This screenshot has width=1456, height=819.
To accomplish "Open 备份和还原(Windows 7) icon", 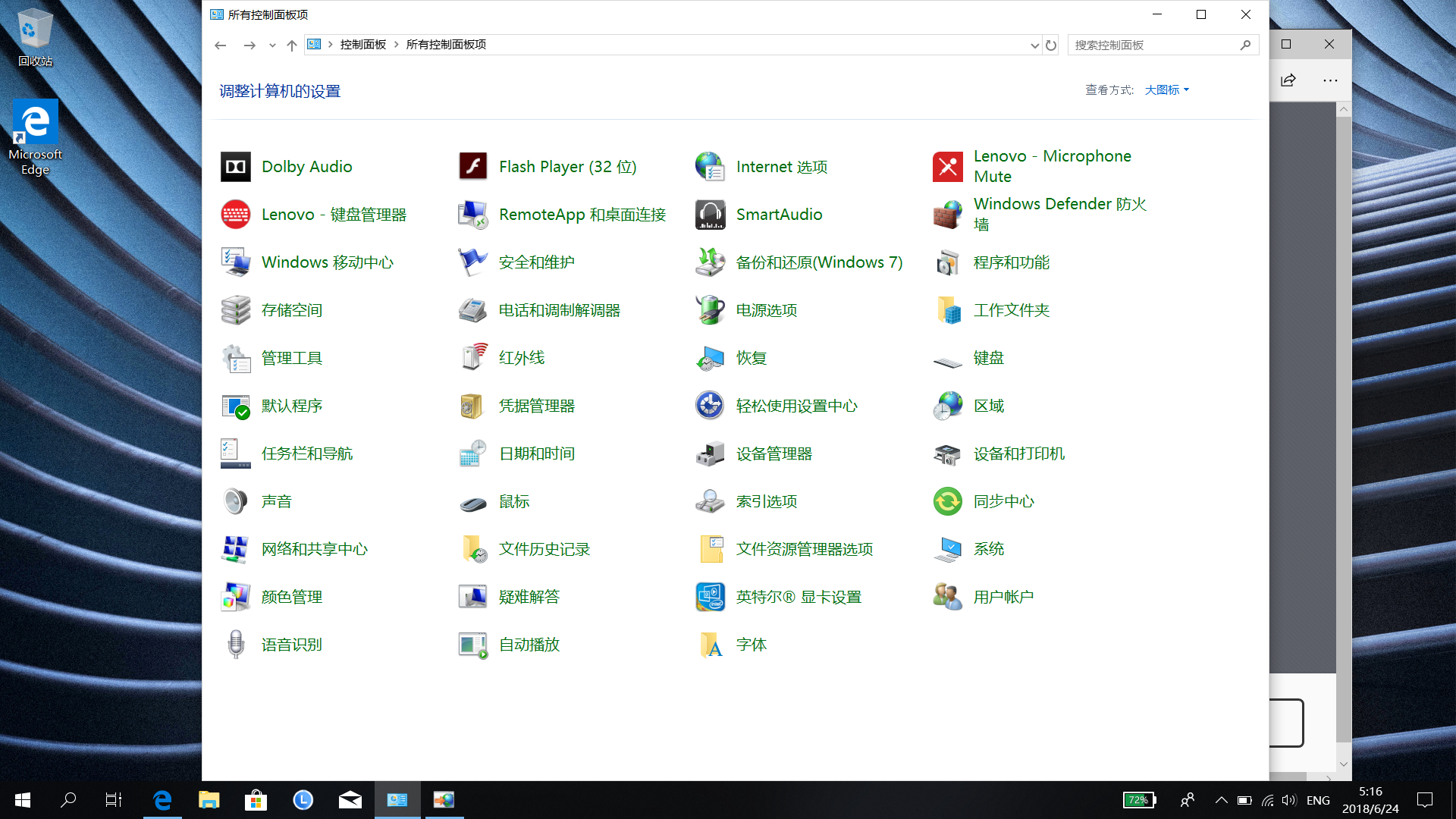I will tap(711, 262).
